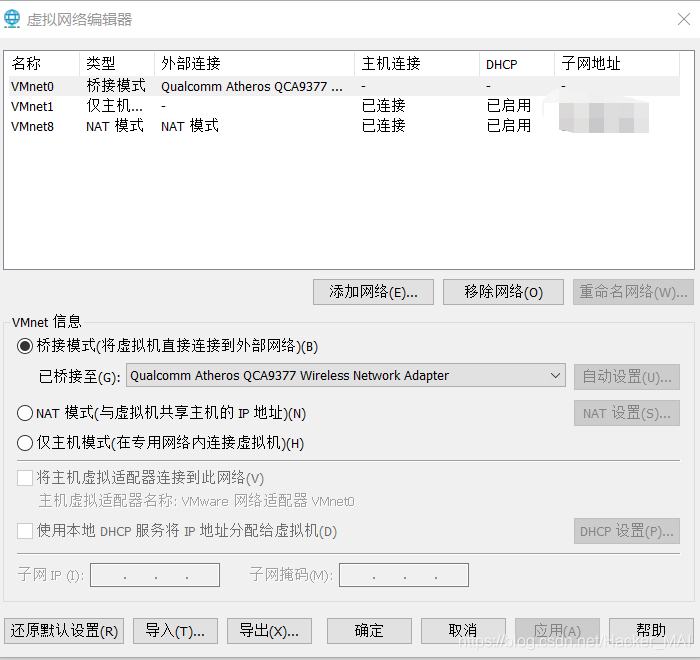Select the 仅主机模式 radio button
Image resolution: width=700 pixels, height=660 pixels.
click(x=25, y=443)
